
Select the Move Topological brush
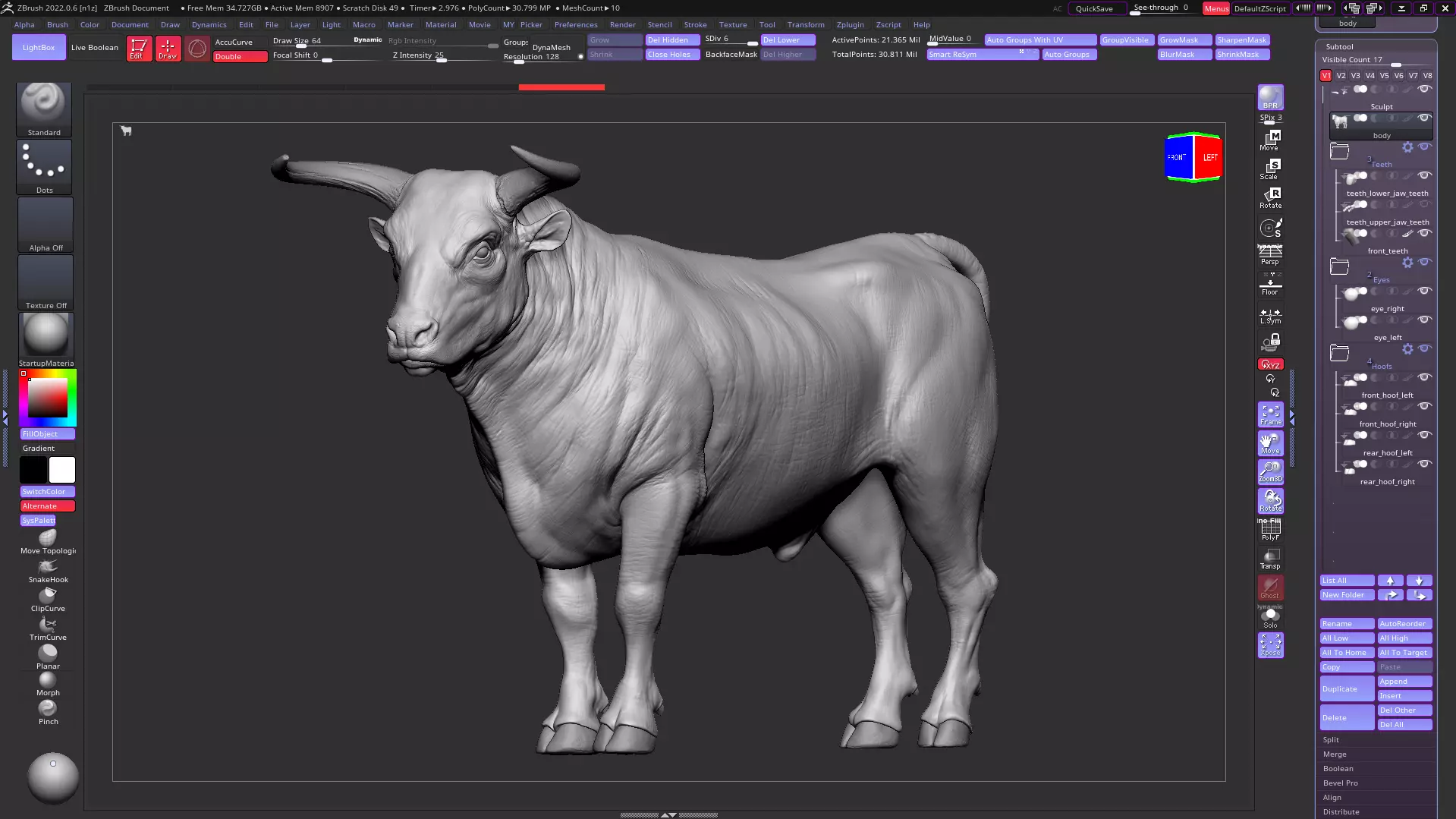(x=48, y=542)
